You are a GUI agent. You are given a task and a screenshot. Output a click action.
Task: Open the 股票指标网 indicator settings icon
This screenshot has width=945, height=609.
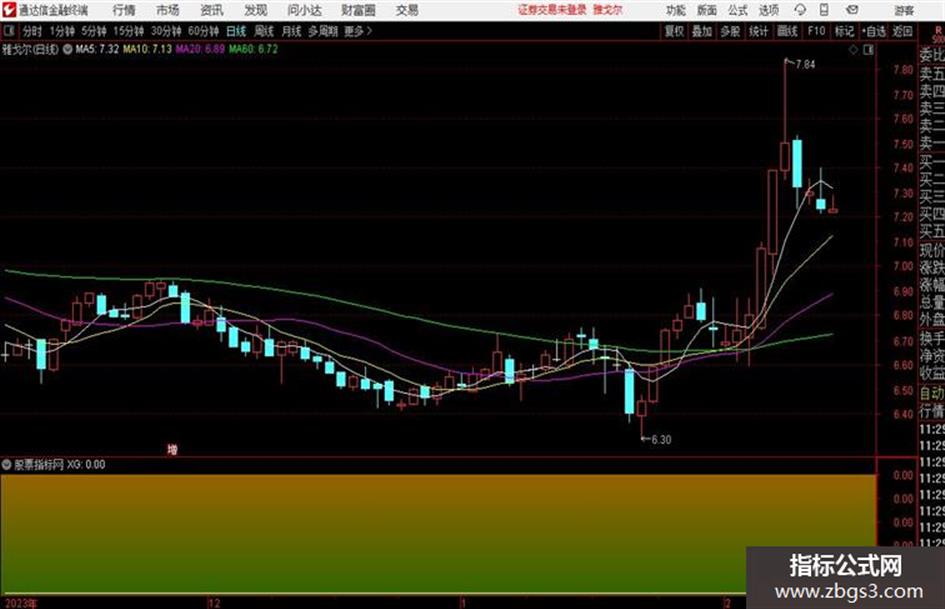pos(7,464)
